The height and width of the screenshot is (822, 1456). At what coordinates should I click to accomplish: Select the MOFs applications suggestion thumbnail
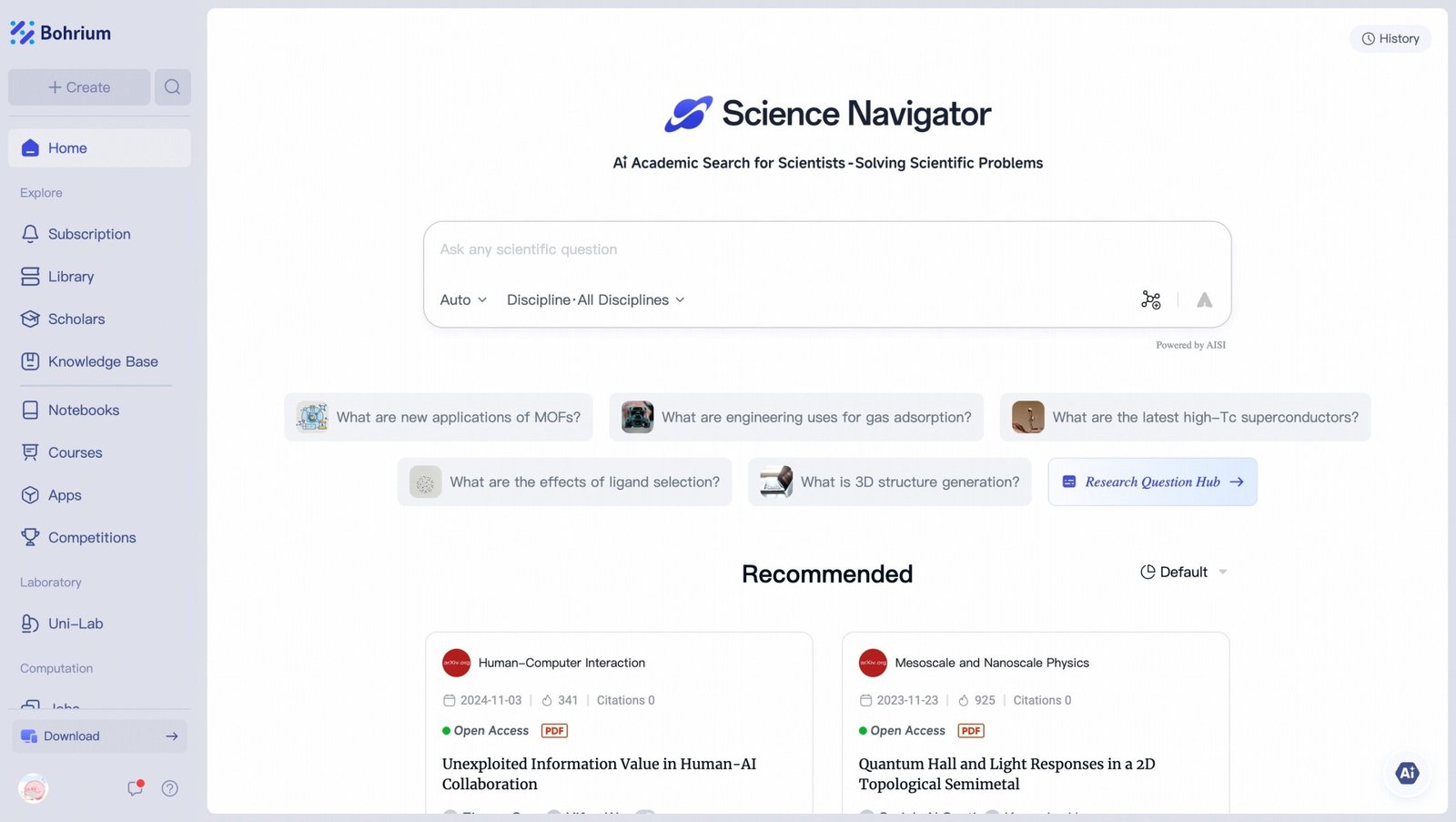click(x=312, y=417)
